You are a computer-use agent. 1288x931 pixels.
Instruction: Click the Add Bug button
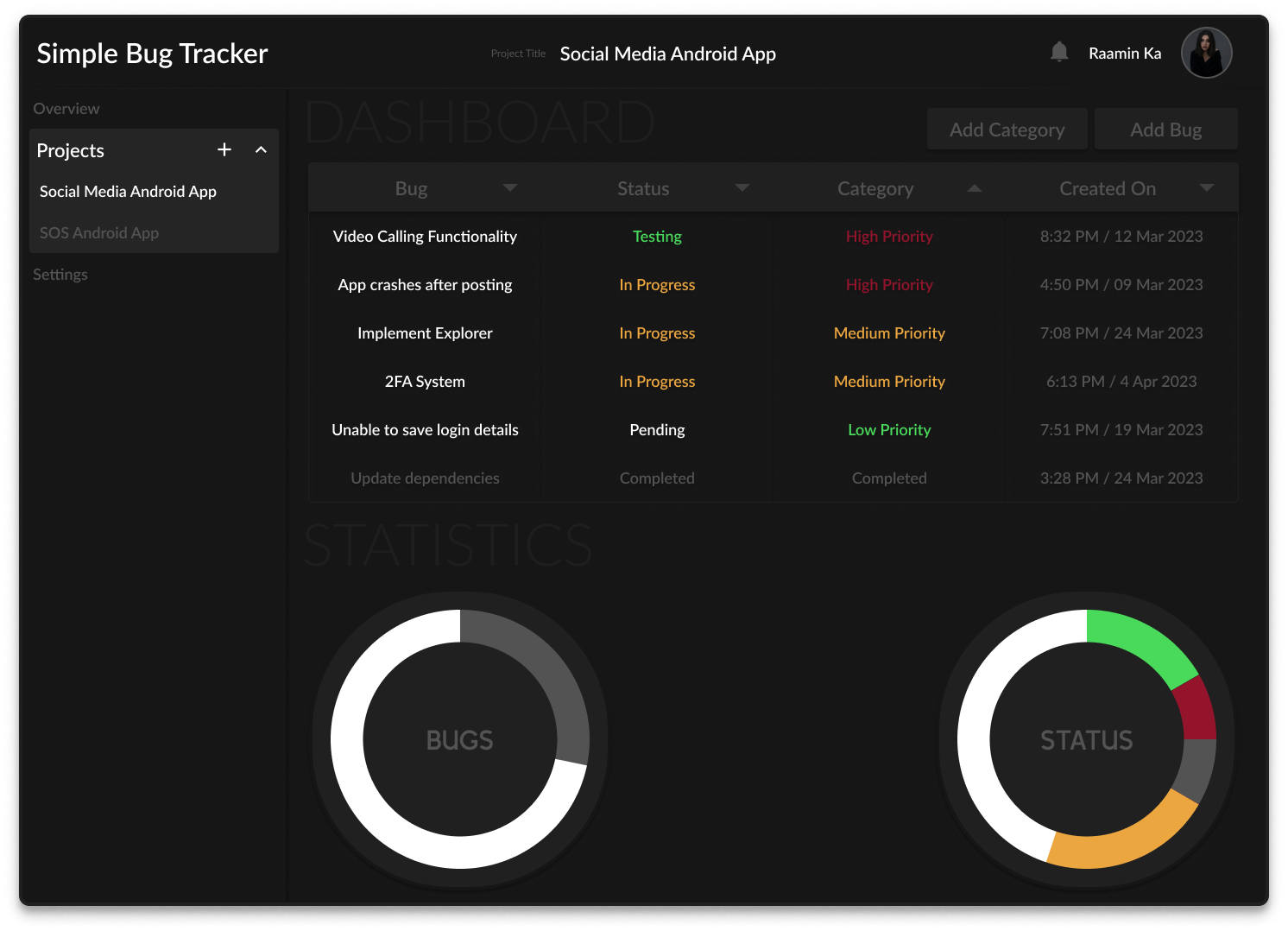pyautogui.click(x=1165, y=129)
